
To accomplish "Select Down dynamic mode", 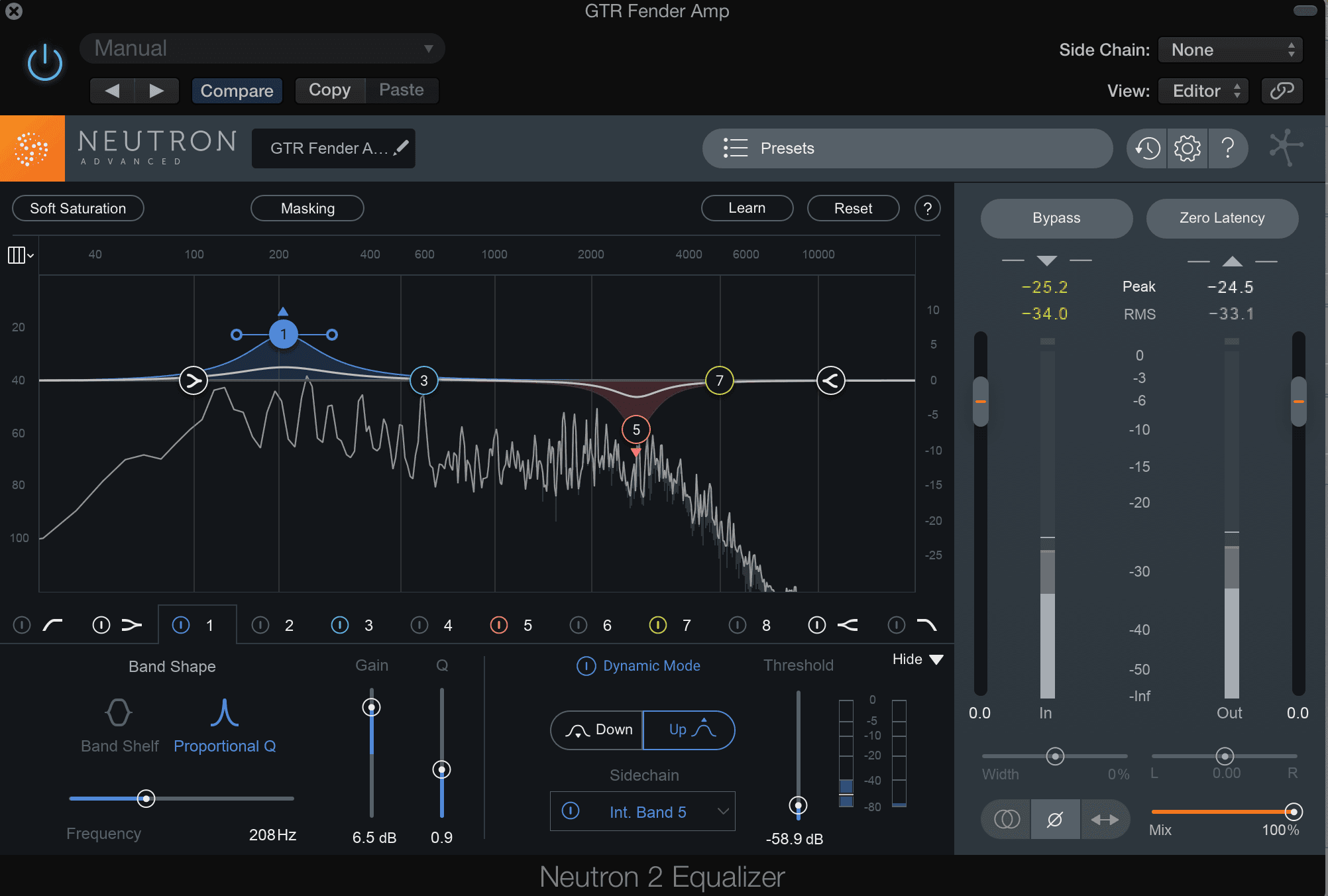I will click(597, 730).
